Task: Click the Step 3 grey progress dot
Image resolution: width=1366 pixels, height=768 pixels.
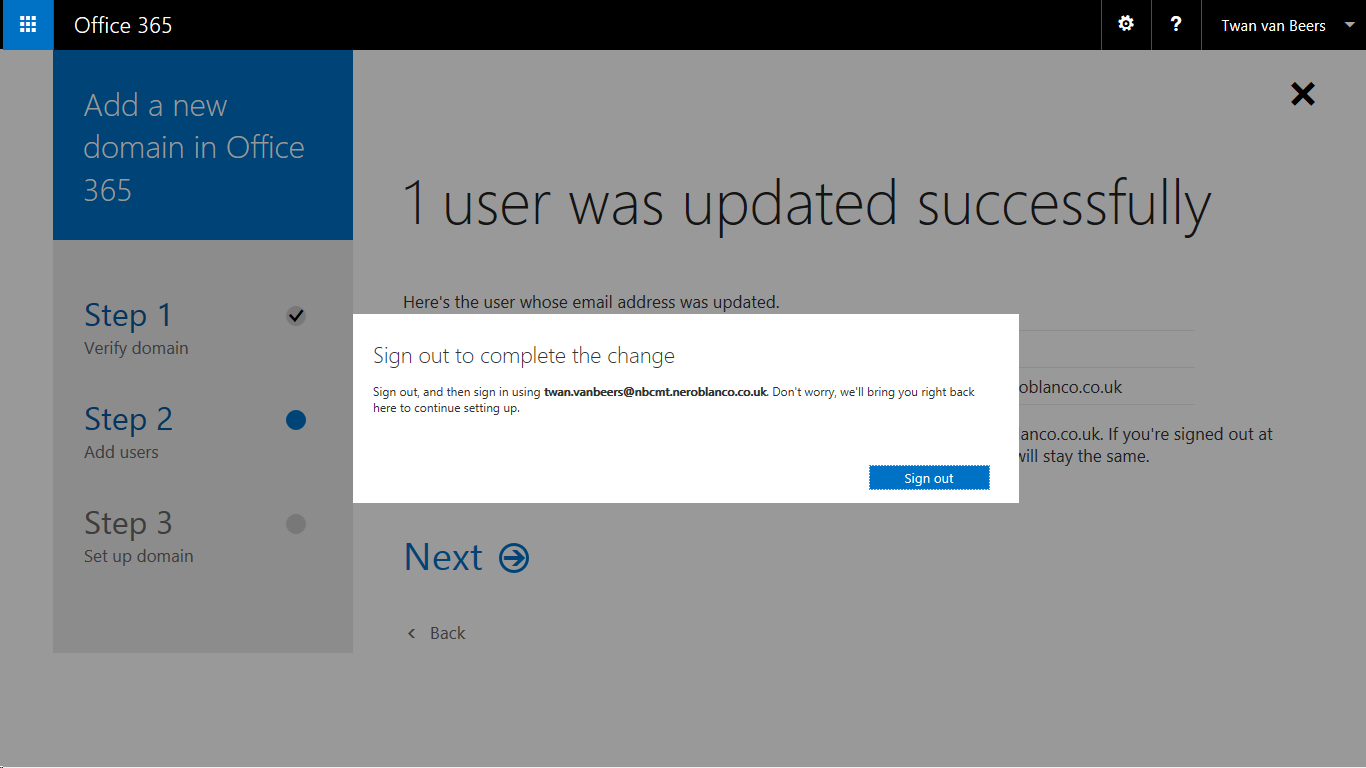Action: 295,524
